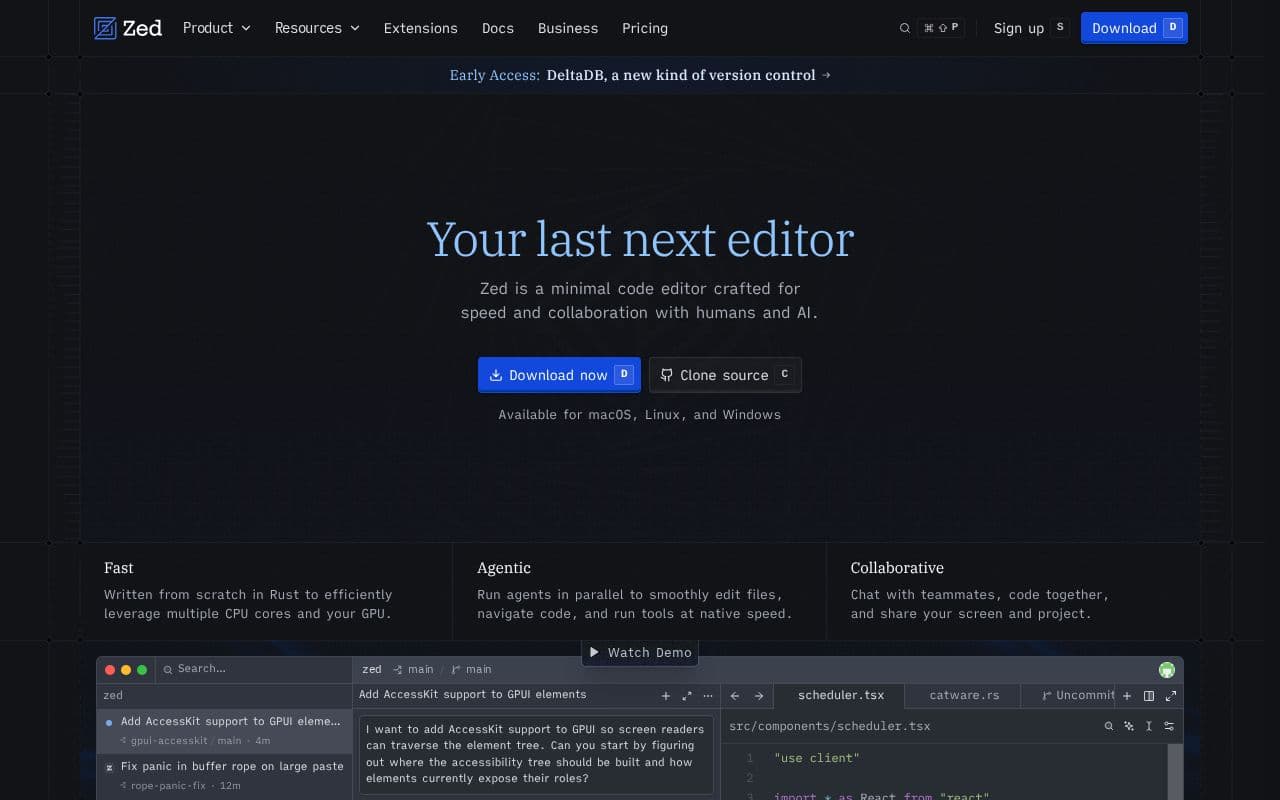Screen dimensions: 1280x800
Task: Click the 'Collaborative' feature heading
Action: pos(897,568)
